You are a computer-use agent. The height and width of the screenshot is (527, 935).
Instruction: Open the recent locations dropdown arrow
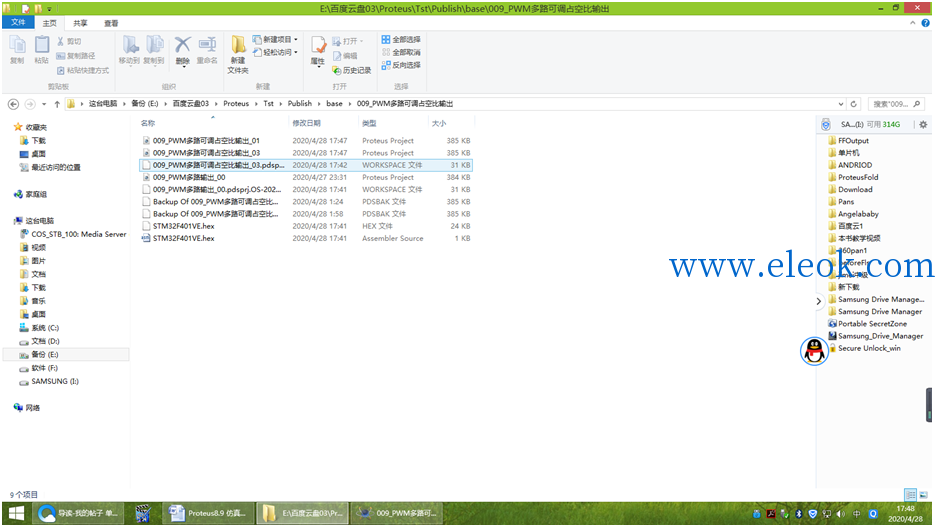click(x=44, y=104)
